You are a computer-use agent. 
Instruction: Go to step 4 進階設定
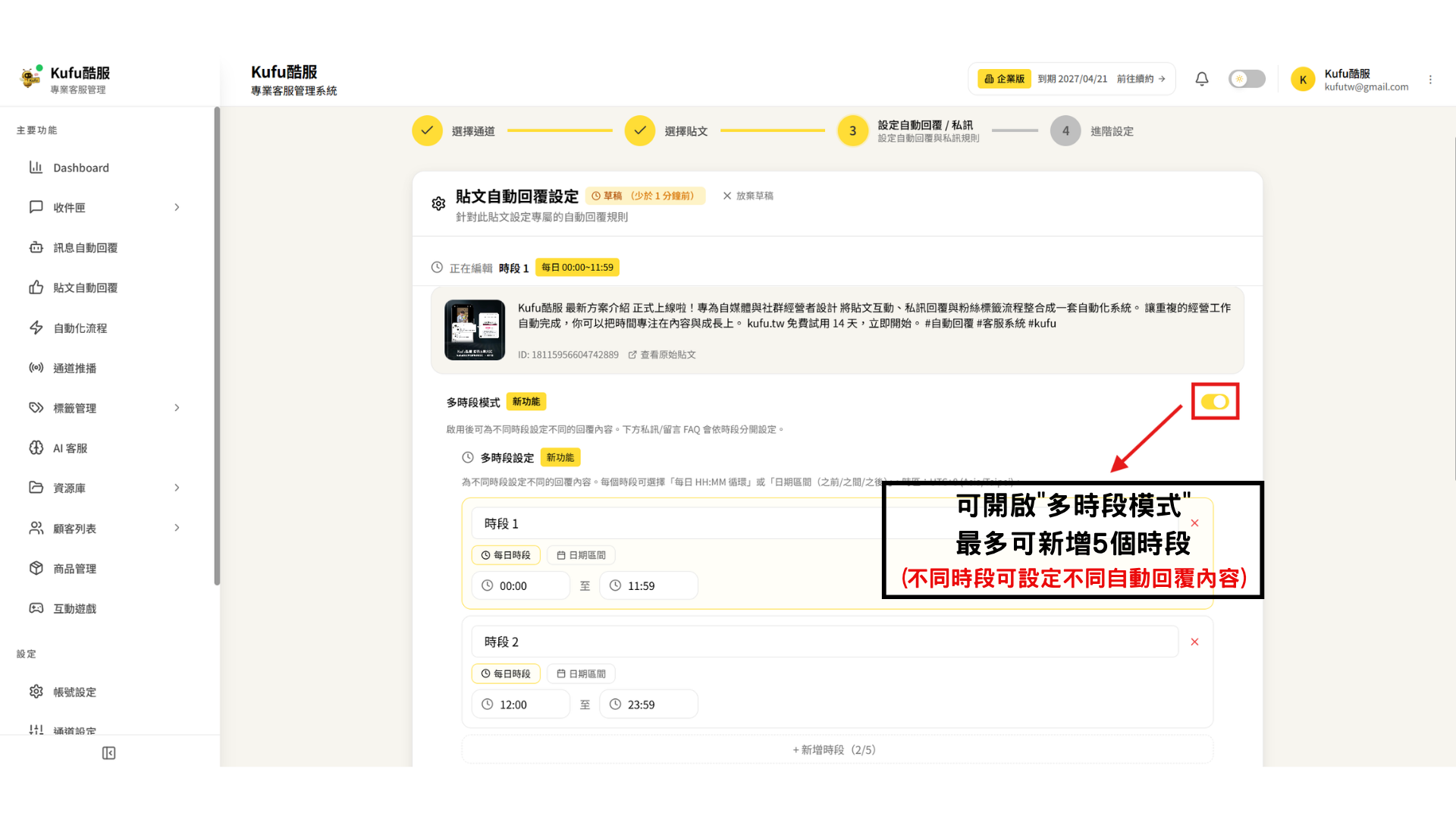click(x=1092, y=130)
